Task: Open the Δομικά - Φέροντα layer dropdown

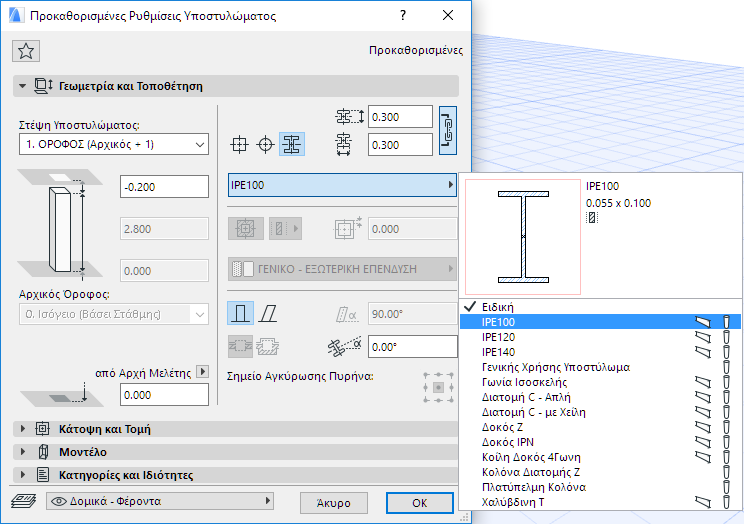Action: click(160, 501)
